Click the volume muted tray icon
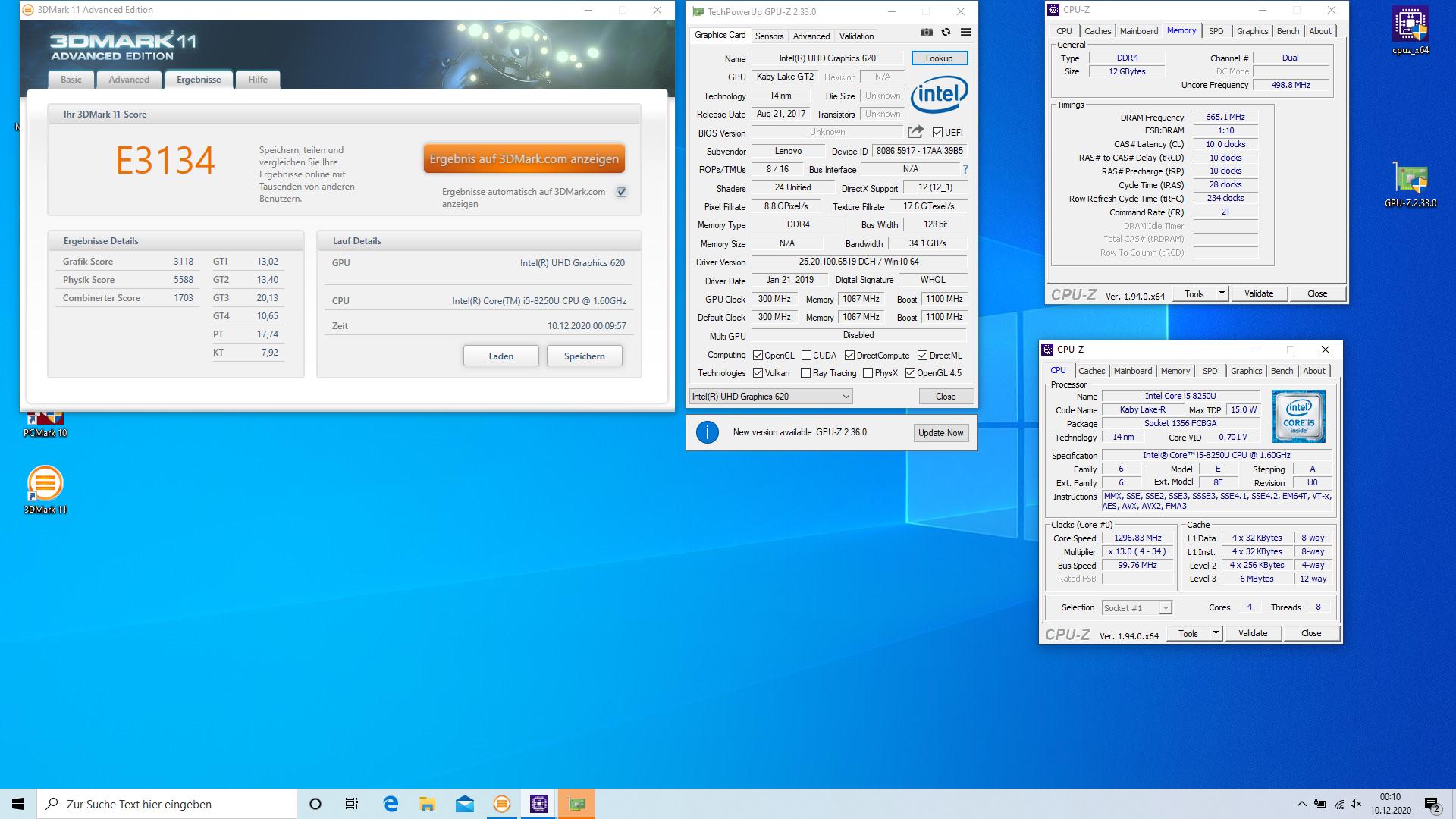 [1356, 804]
